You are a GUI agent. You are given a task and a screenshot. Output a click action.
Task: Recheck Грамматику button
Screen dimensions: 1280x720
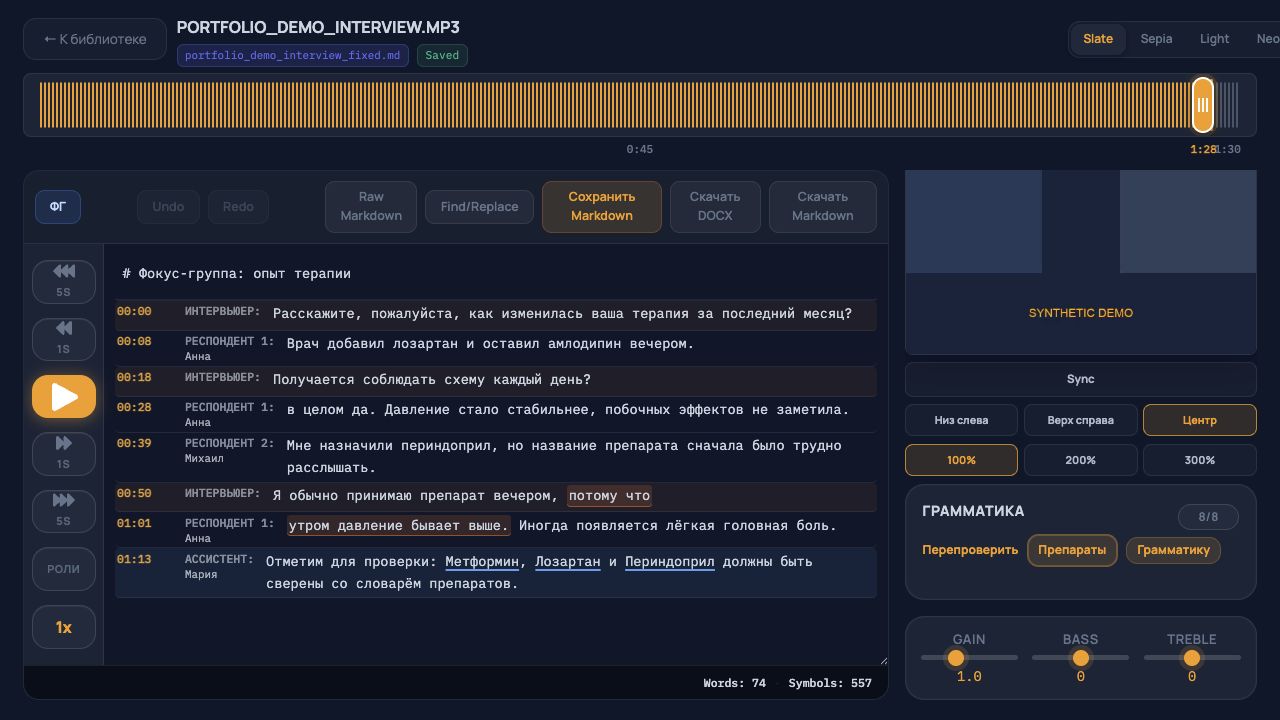[x=1173, y=550]
